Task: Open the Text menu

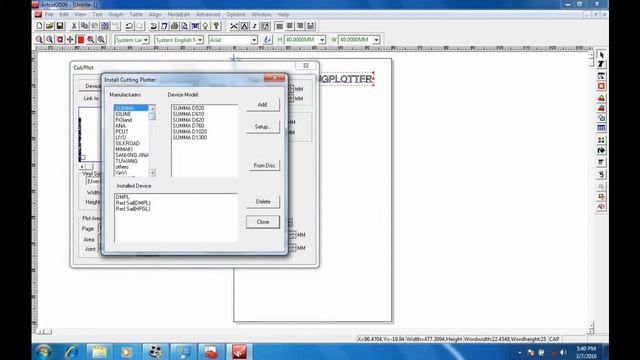Action: pyautogui.click(x=97, y=14)
